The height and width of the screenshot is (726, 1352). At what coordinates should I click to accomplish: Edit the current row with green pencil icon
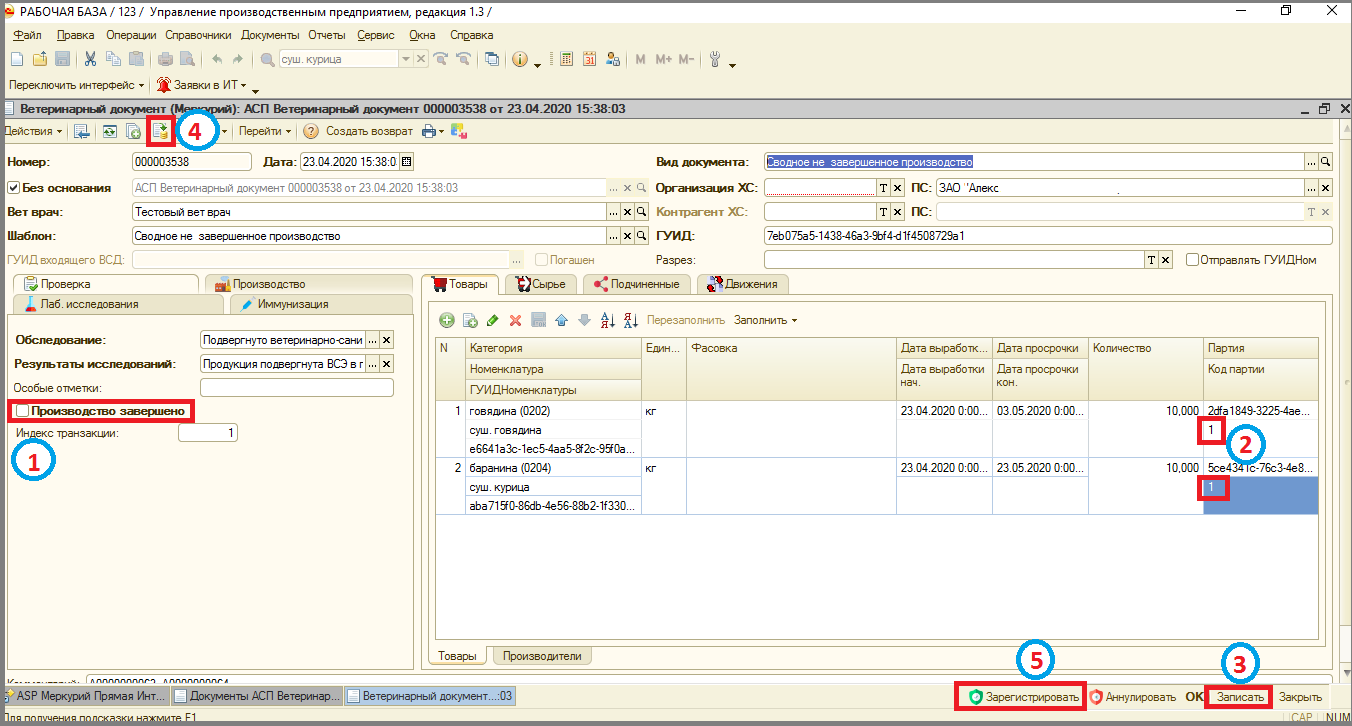click(x=492, y=320)
